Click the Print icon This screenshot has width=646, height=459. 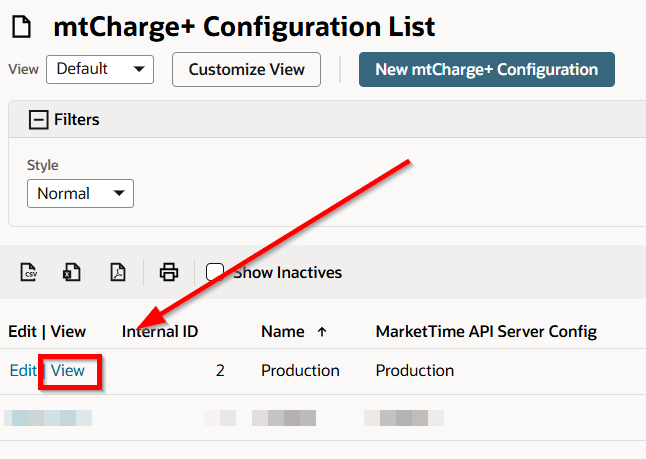click(x=169, y=272)
